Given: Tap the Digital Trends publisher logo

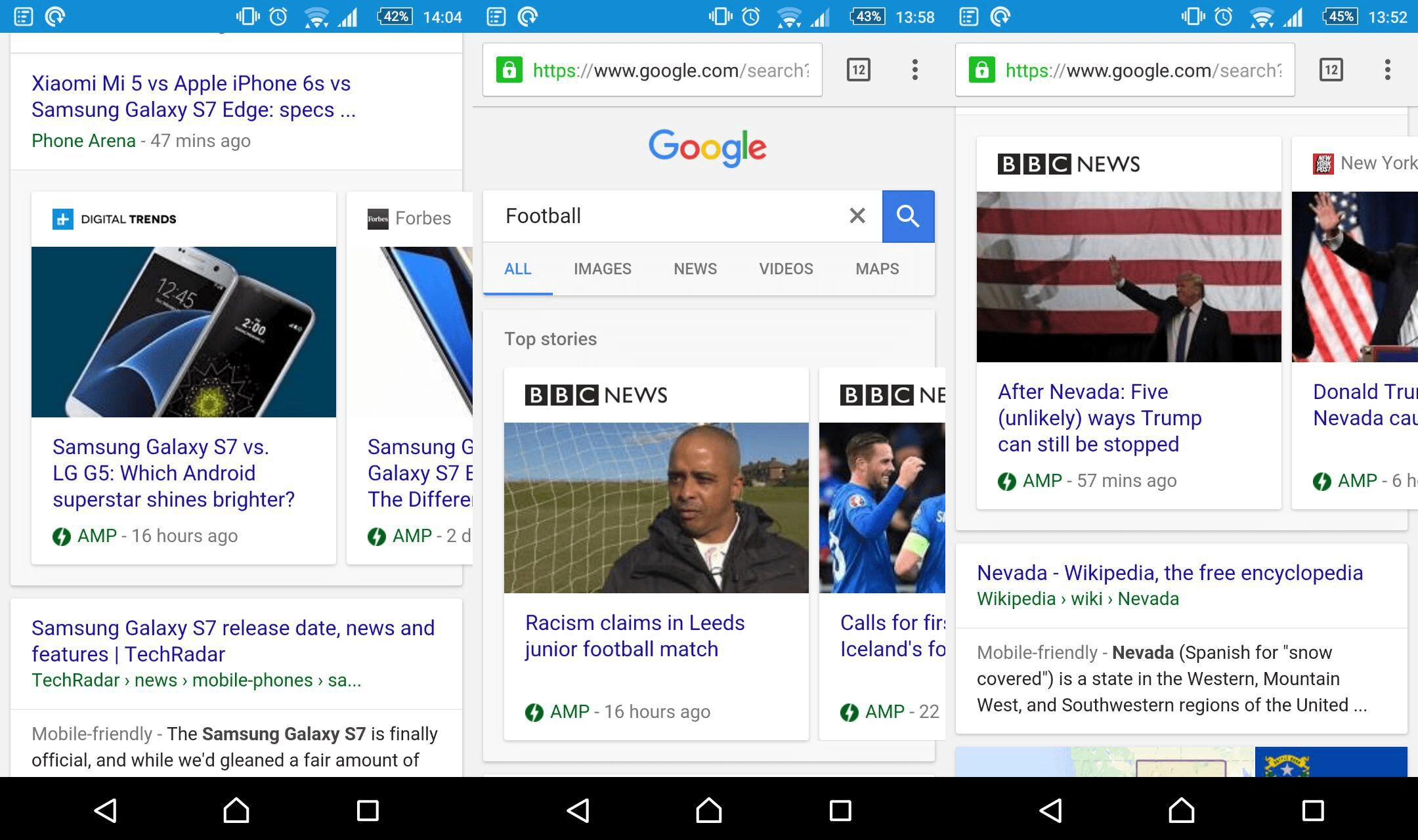Looking at the screenshot, I should [114, 219].
